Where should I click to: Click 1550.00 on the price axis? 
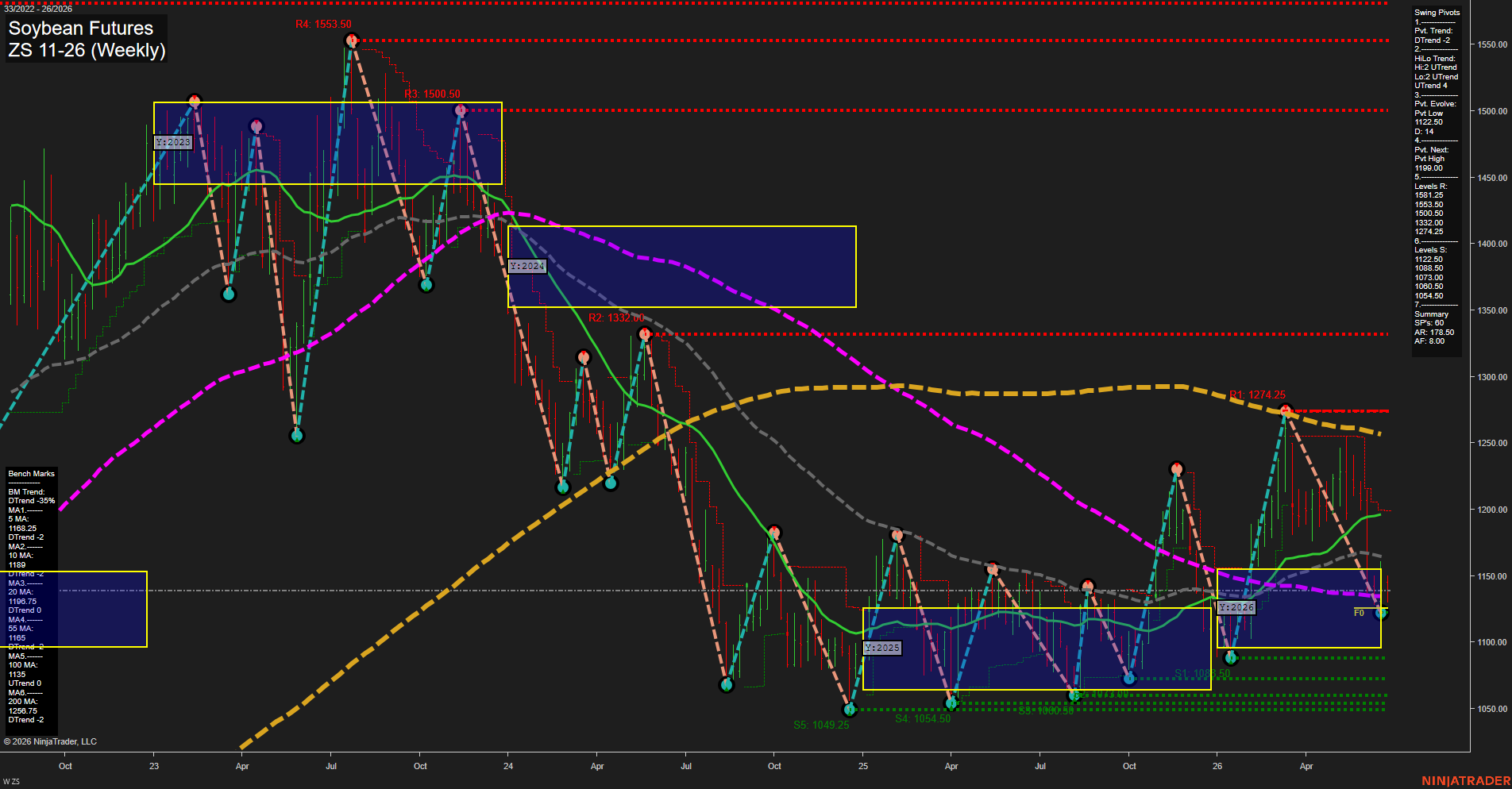[1492, 45]
